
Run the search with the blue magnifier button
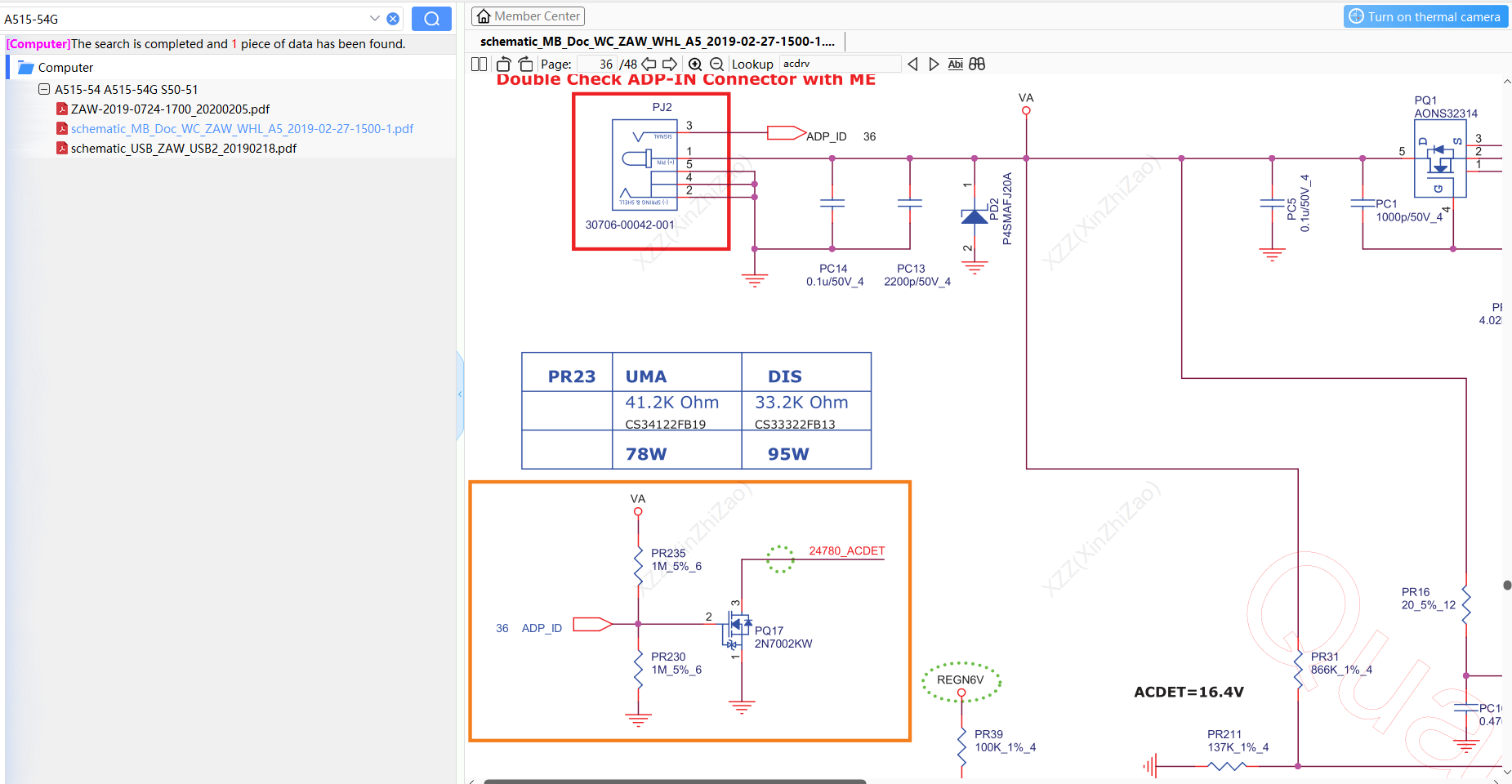coord(431,18)
